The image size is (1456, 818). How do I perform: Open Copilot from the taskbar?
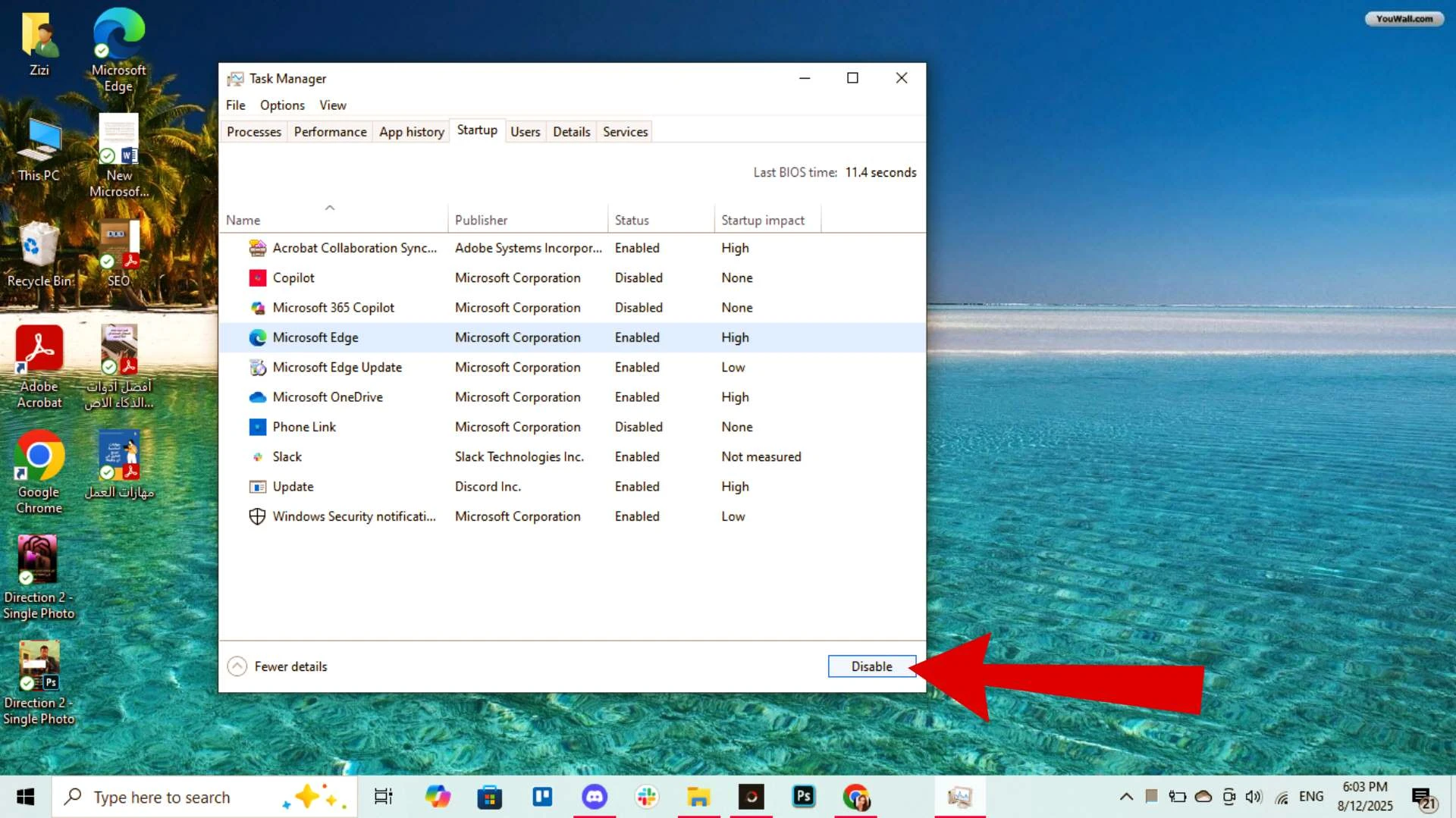click(x=438, y=797)
